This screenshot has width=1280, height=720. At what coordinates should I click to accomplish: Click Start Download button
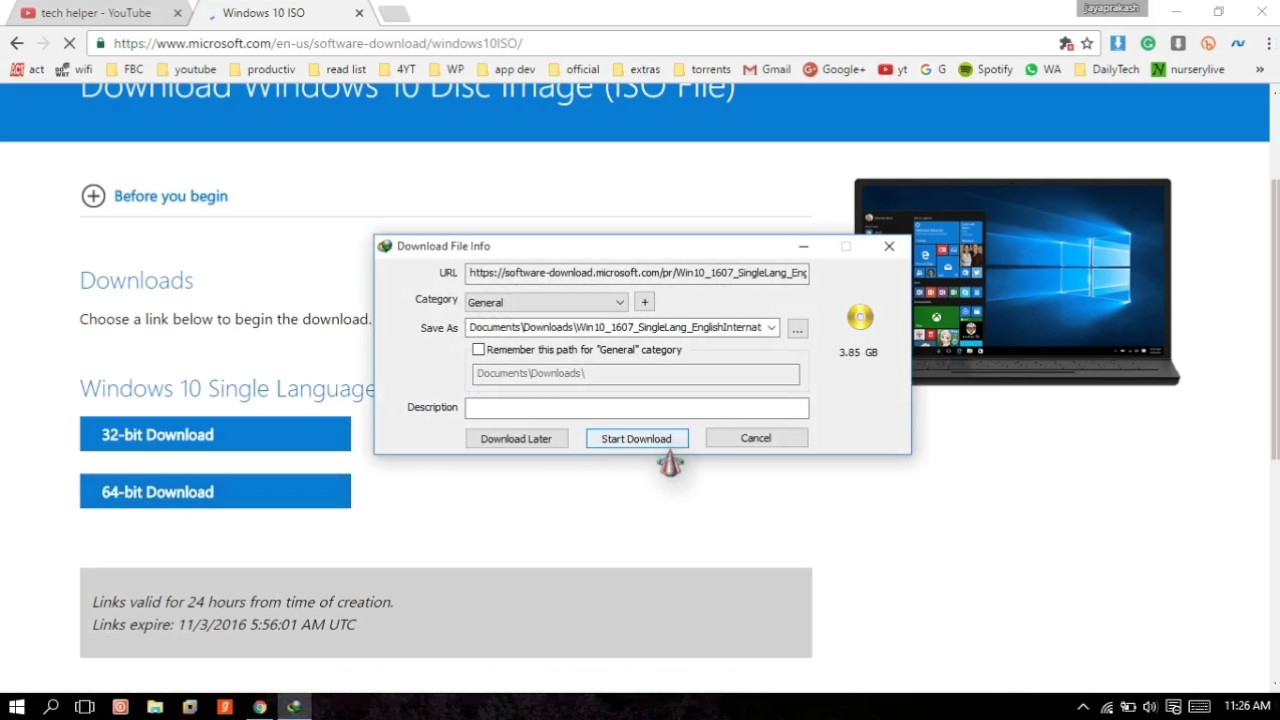(637, 438)
